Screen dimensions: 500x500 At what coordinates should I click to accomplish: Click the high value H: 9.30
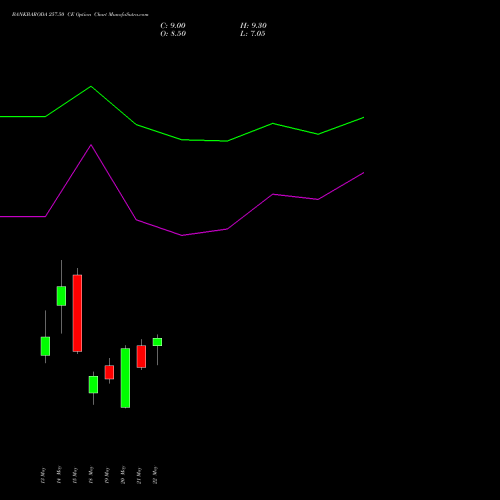(253, 26)
